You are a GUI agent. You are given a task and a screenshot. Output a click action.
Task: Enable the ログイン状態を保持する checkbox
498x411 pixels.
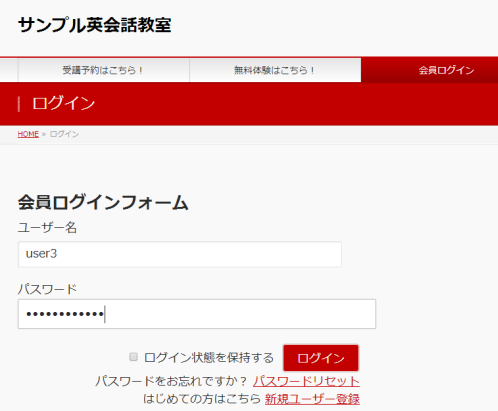point(133,357)
